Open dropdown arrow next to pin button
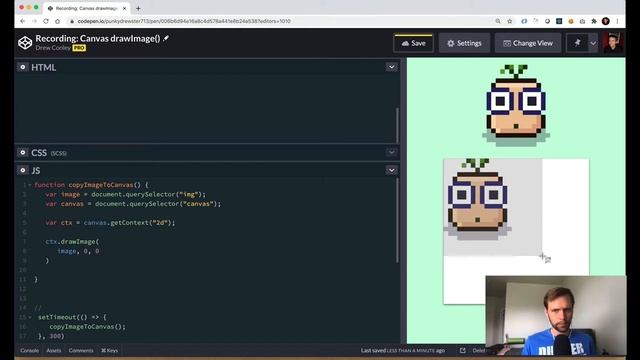Image resolution: width=640 pixels, height=360 pixels. [x=593, y=43]
